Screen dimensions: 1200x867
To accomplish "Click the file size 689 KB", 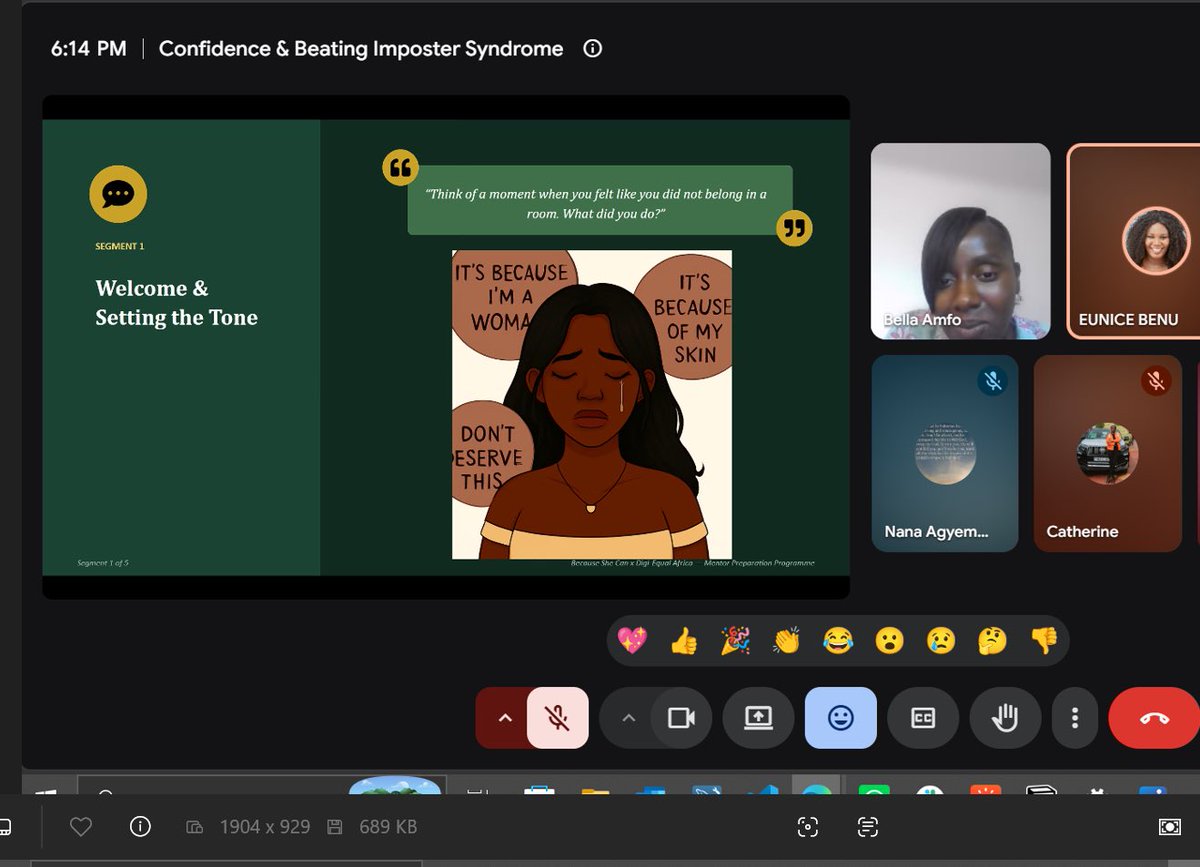I will click(388, 827).
